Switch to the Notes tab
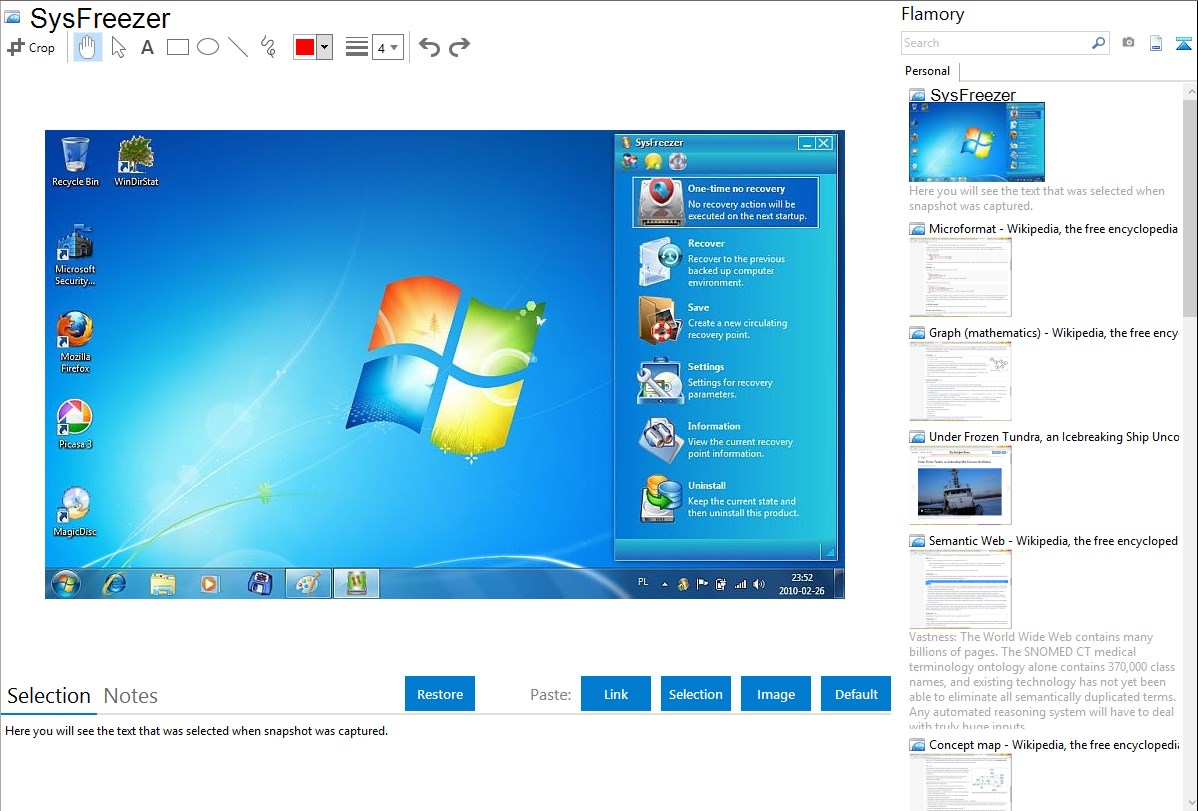 (131, 696)
